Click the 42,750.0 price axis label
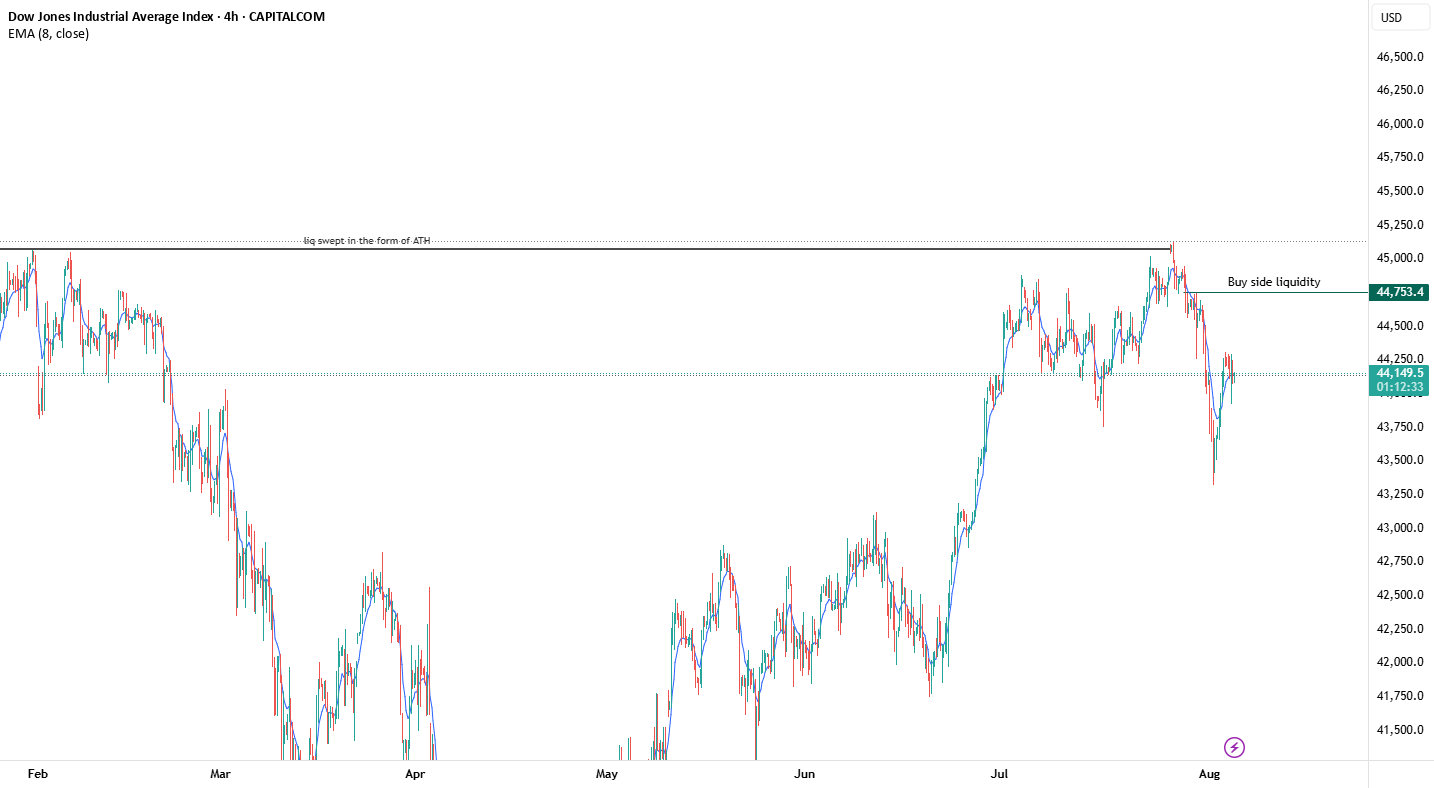Viewport: 1434px width, 788px height. click(x=1400, y=561)
